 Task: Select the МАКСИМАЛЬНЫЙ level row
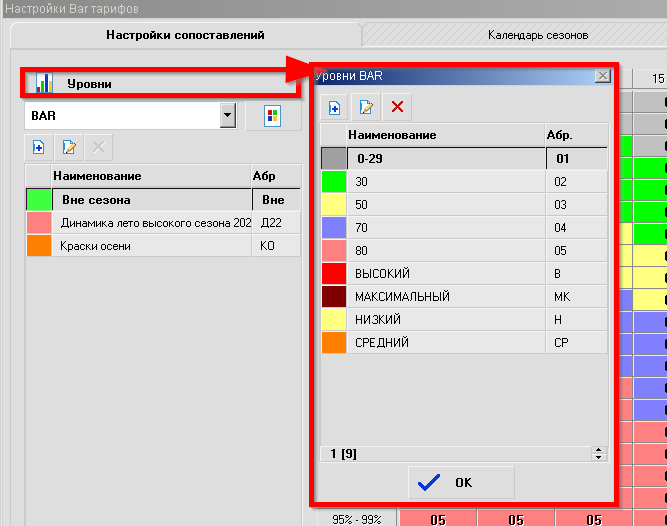coord(444,297)
